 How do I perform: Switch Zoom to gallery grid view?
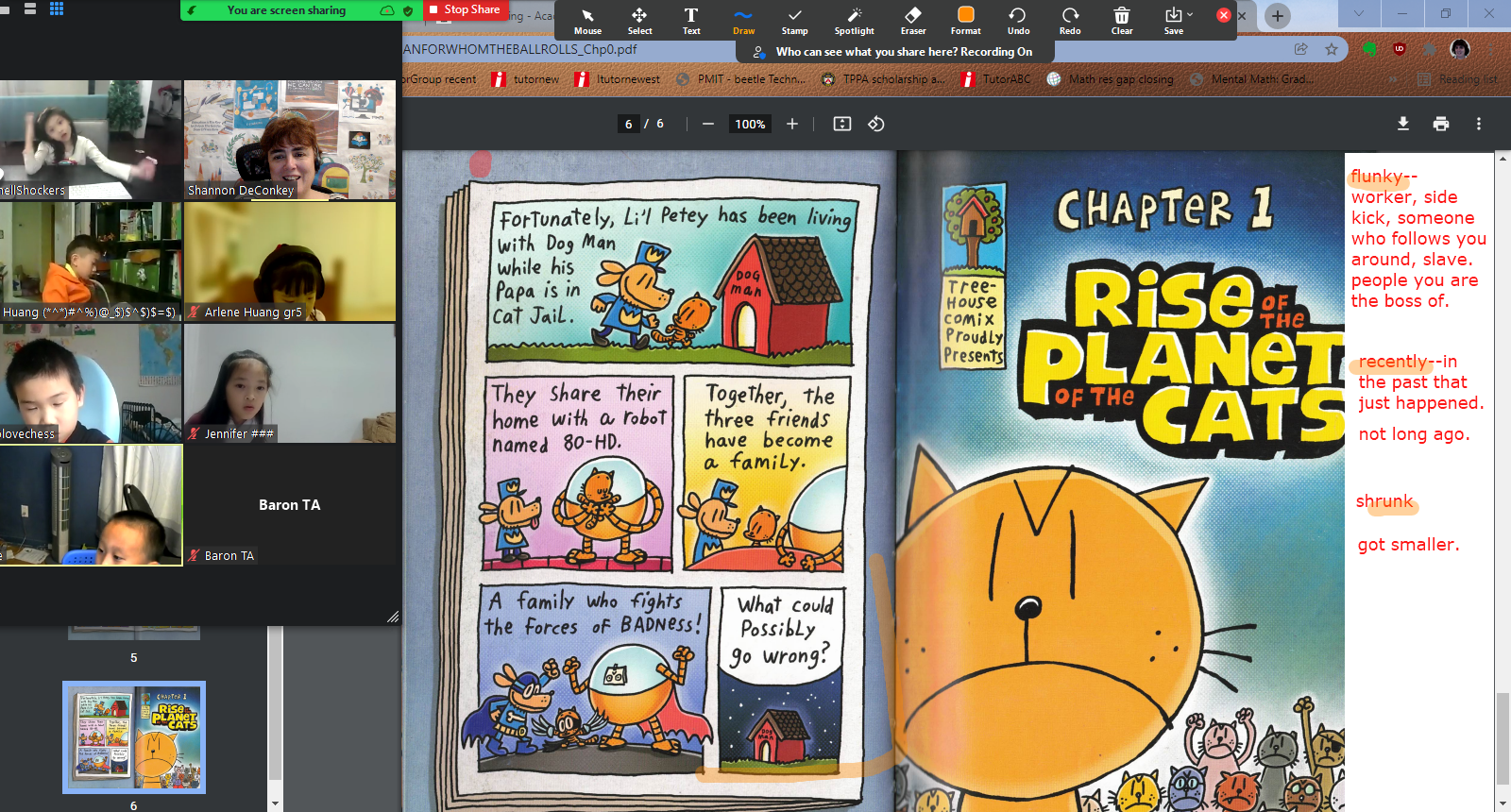coord(56,8)
